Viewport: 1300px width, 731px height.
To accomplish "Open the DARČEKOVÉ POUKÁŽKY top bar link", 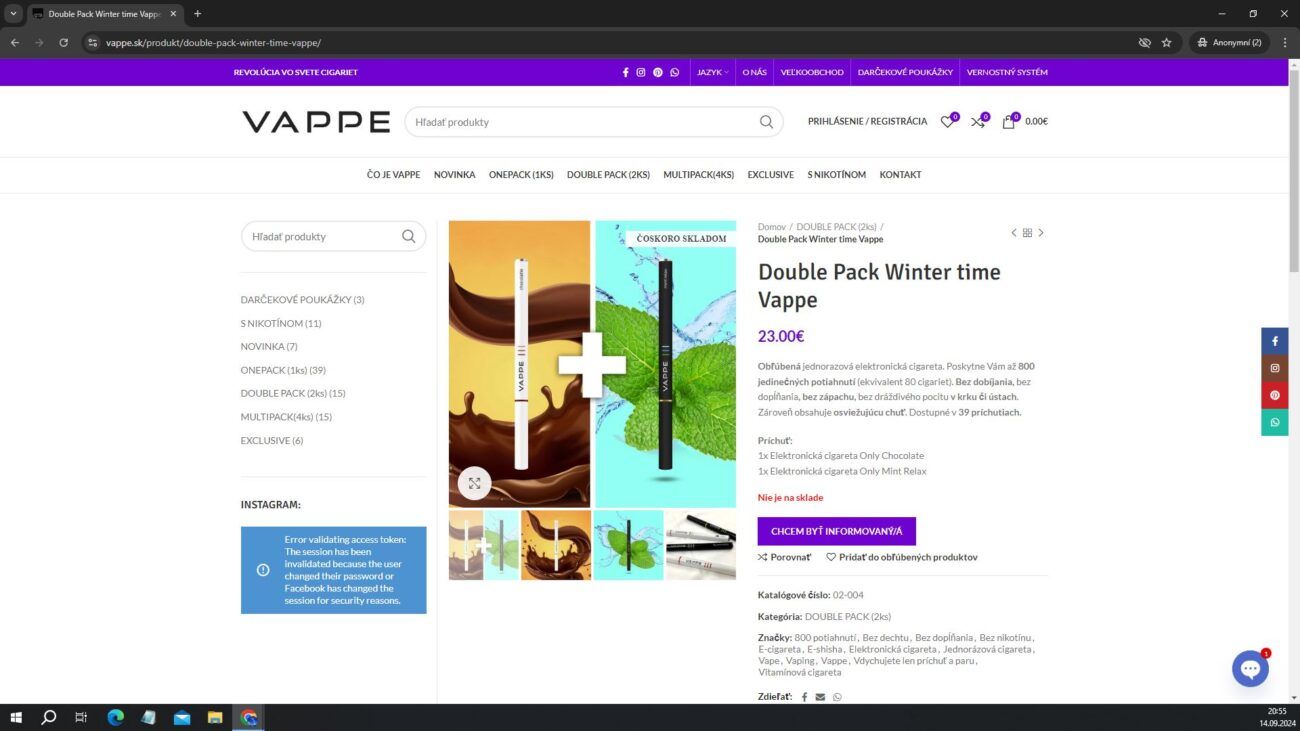I will click(905, 72).
